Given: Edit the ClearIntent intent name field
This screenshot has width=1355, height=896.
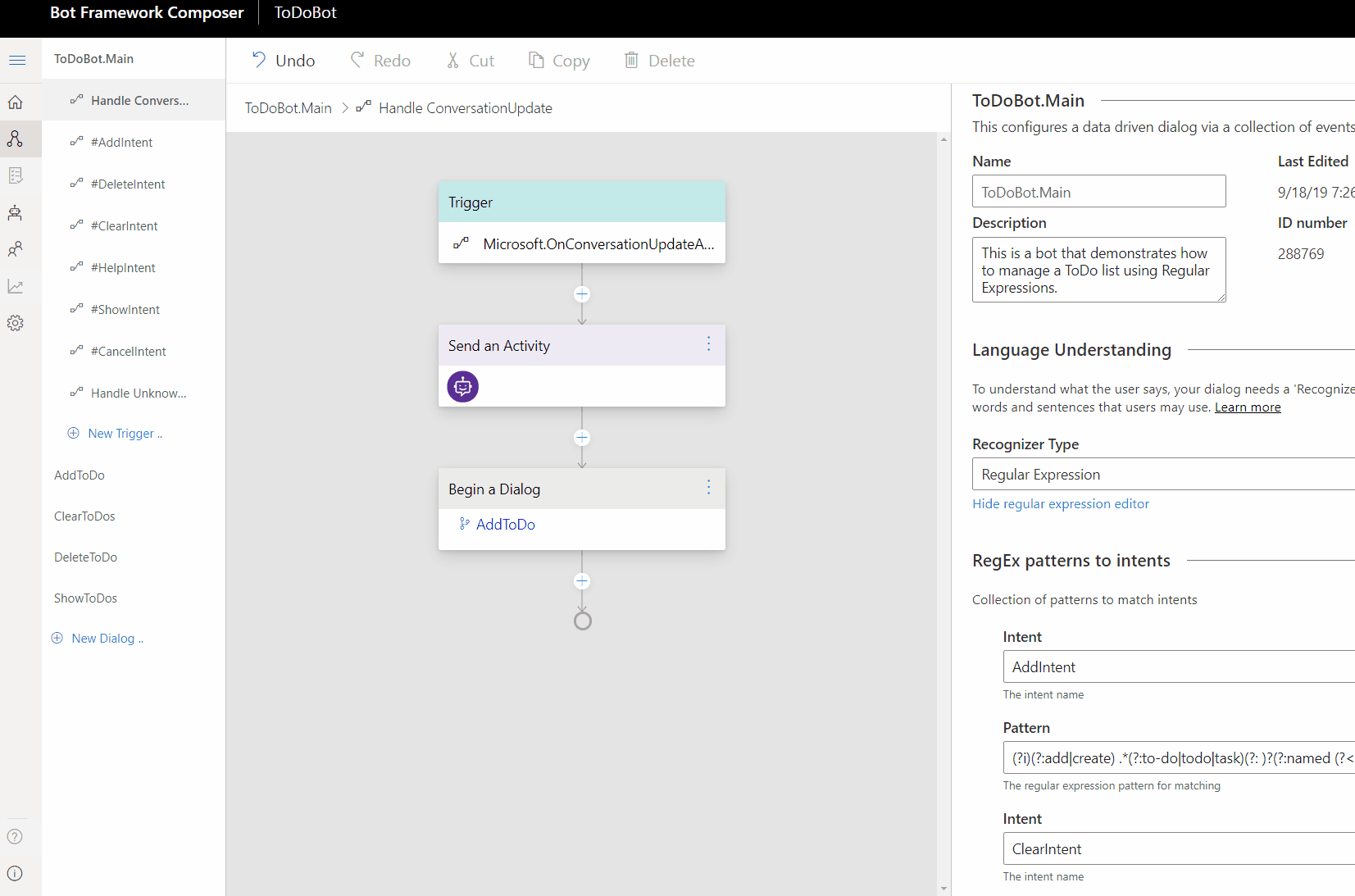Looking at the screenshot, I should (x=1179, y=848).
